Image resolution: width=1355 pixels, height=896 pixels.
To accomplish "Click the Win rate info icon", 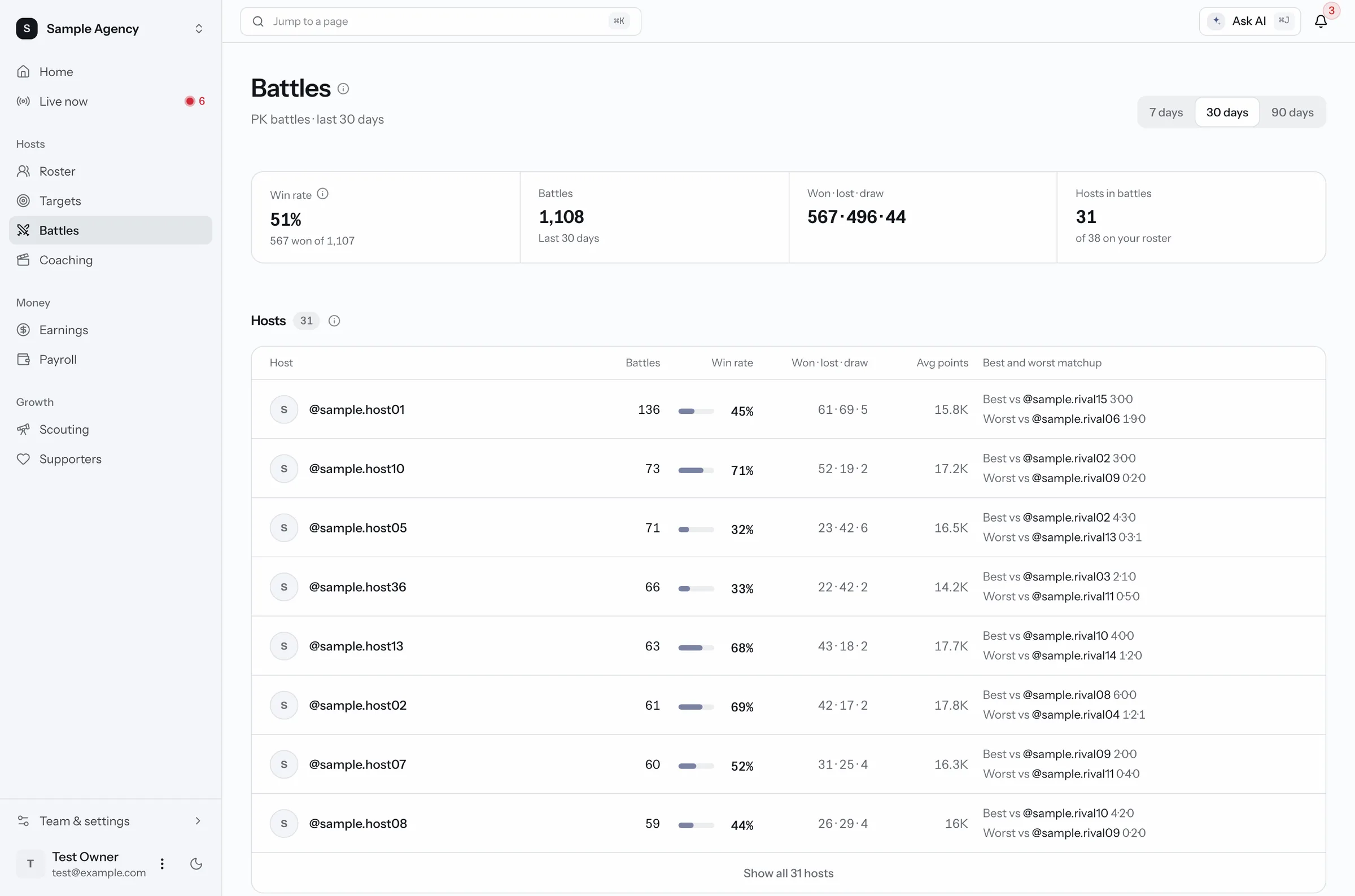I will click(x=323, y=194).
